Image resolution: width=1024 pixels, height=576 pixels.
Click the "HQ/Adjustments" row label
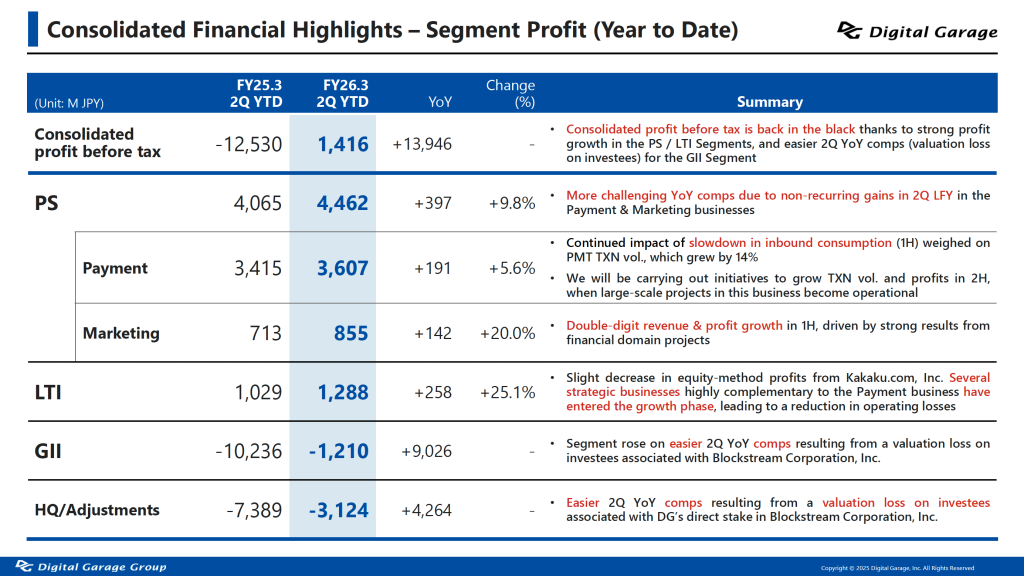(97, 510)
